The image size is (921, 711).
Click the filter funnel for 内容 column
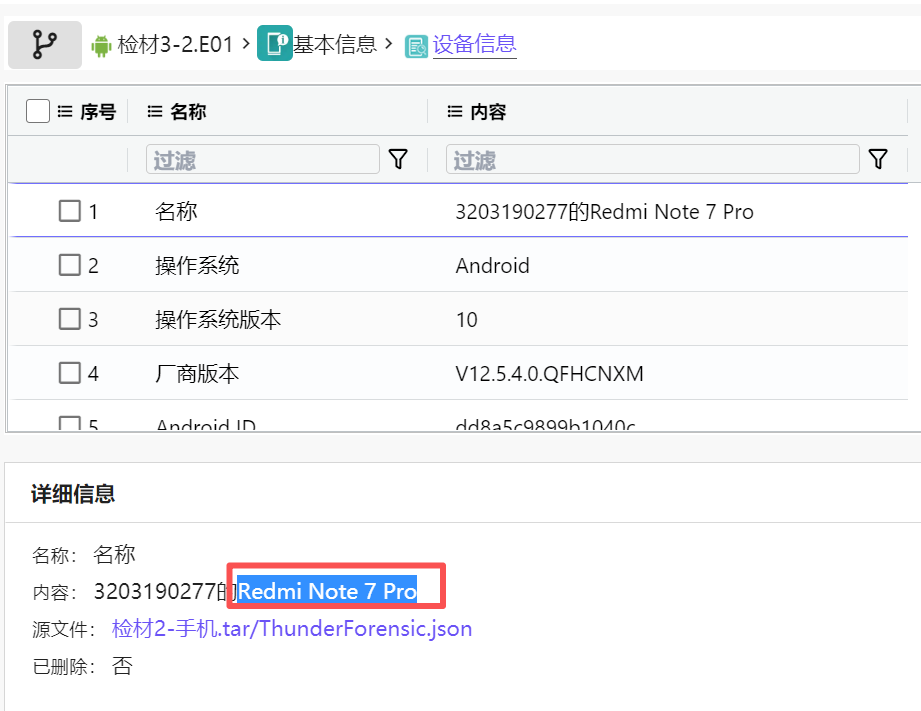tap(878, 159)
